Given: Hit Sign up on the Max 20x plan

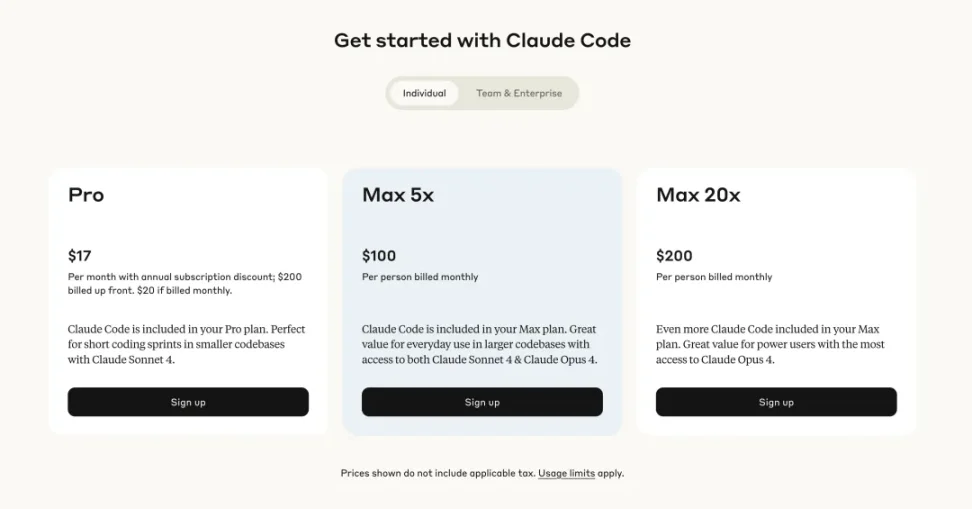Looking at the screenshot, I should coord(776,402).
